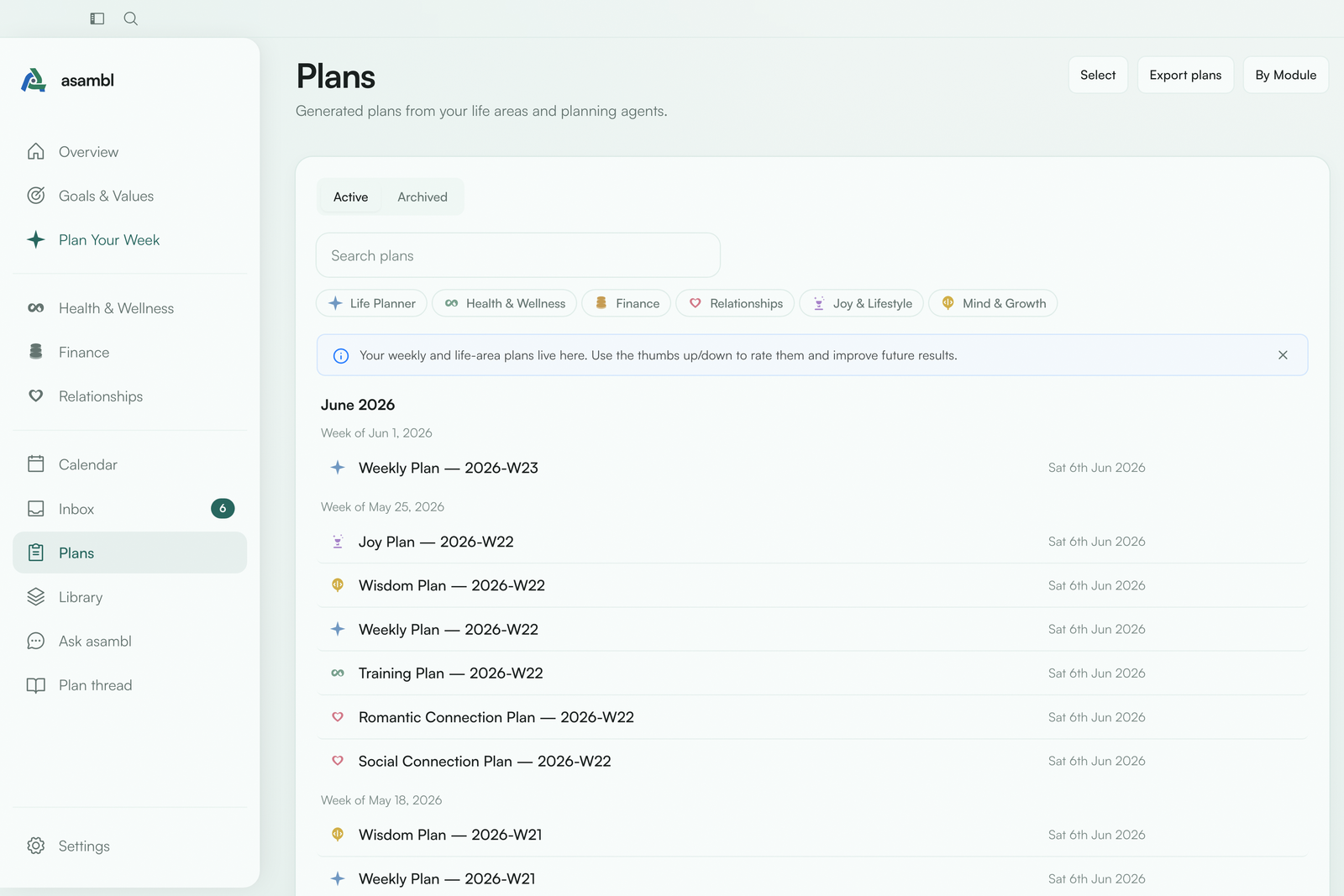Image resolution: width=1344 pixels, height=896 pixels.
Task: Click the asambl logo icon
Action: click(34, 81)
